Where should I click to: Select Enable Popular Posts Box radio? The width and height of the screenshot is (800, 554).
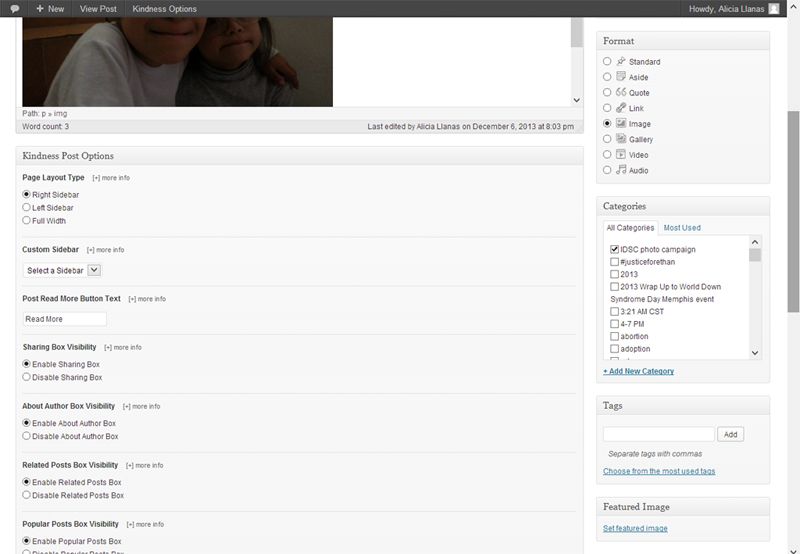pyautogui.click(x=27, y=541)
